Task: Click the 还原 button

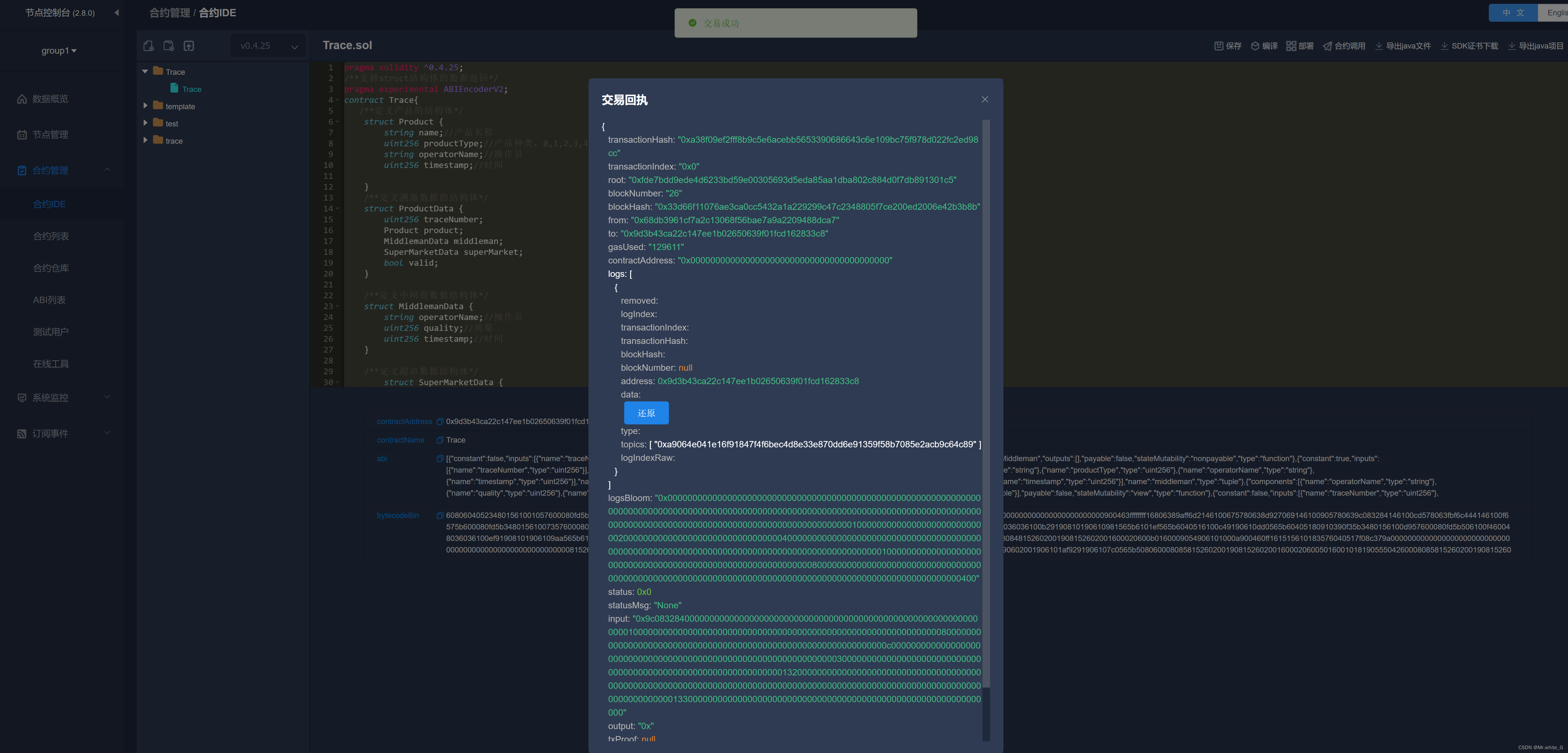Action: coord(646,413)
